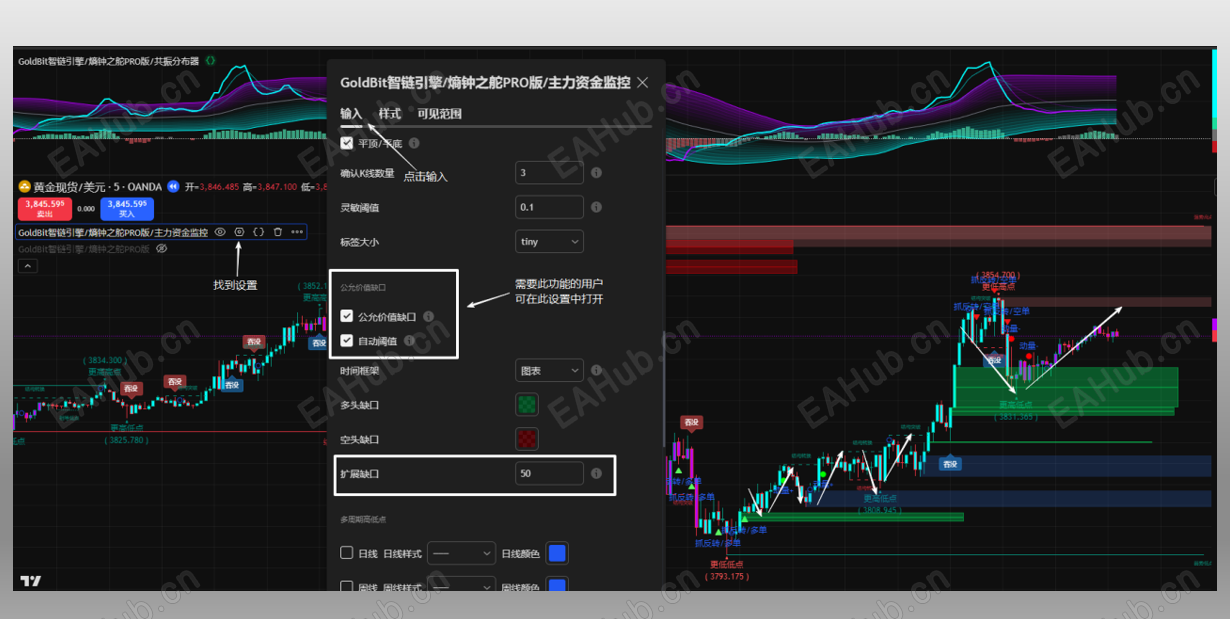Image resolution: width=1230 pixels, height=619 pixels.
Task: Click the 3825.780 price label
Action: tap(127, 439)
